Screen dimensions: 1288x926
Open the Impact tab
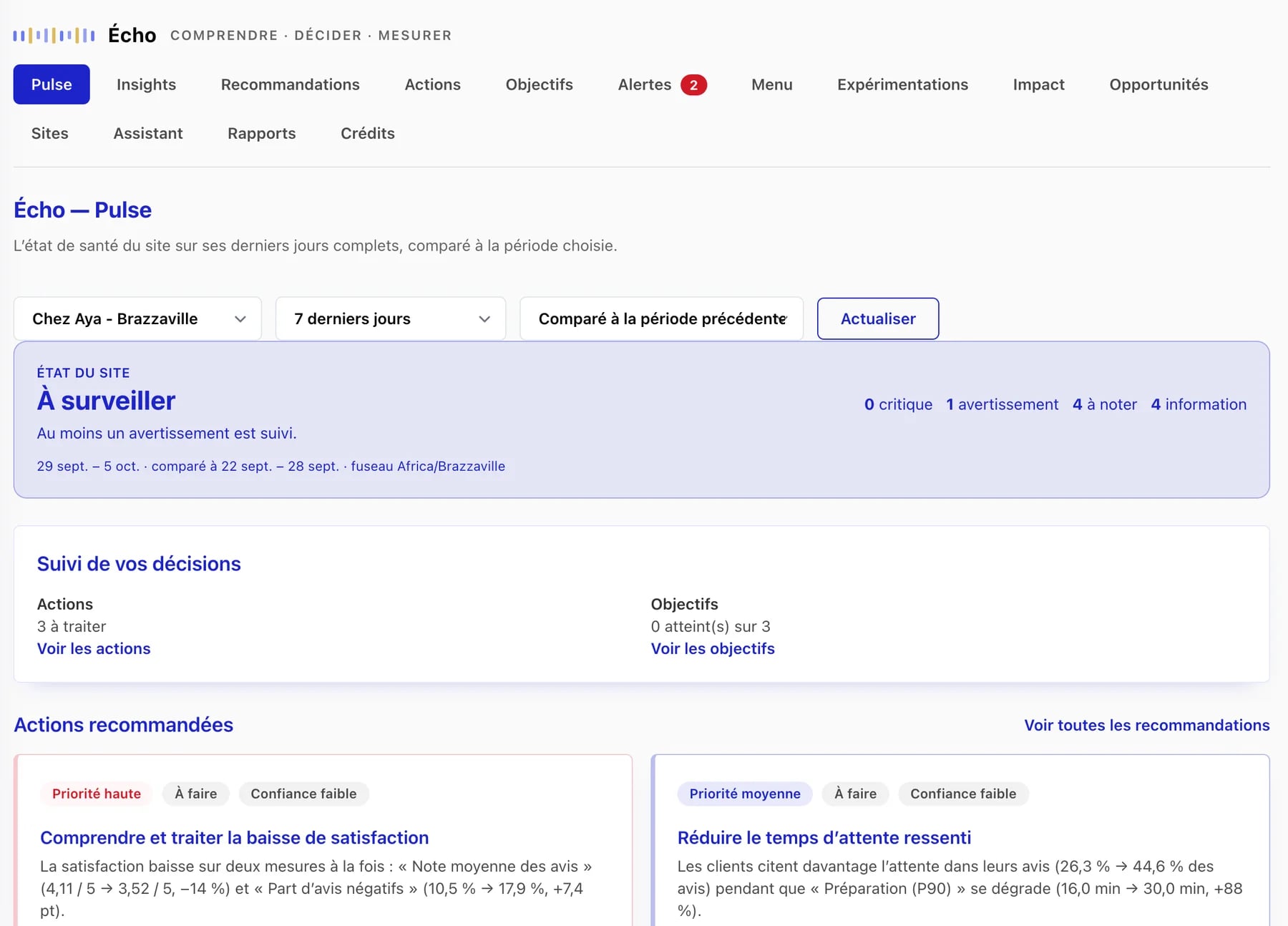(x=1038, y=84)
